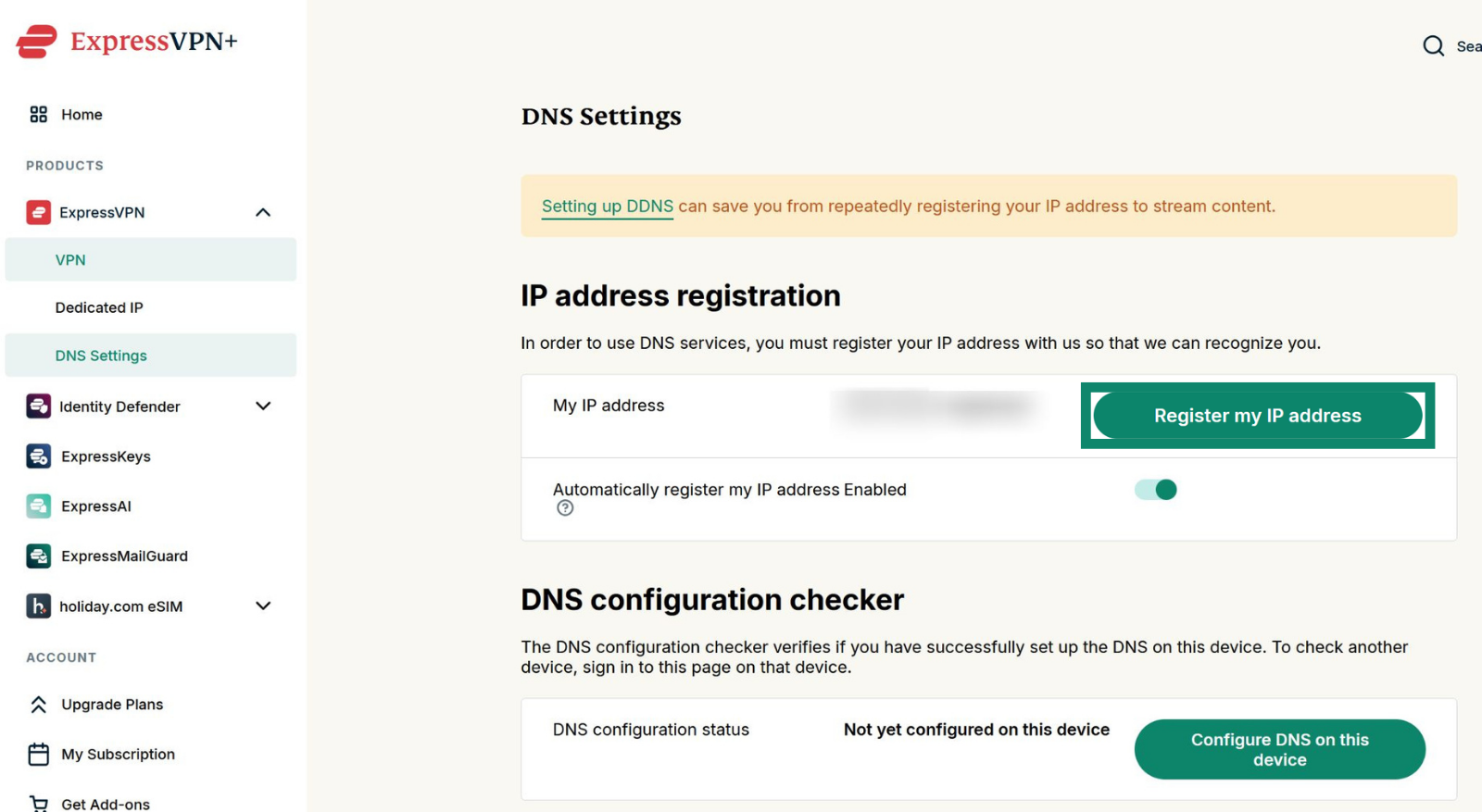Click Register my IP address button
Viewport: 1482px width, 812px height.
[1258, 416]
